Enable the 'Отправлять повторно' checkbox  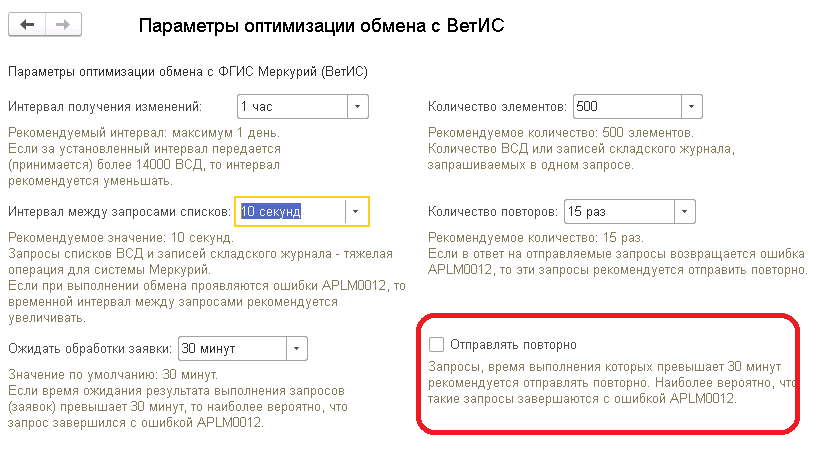click(x=436, y=345)
